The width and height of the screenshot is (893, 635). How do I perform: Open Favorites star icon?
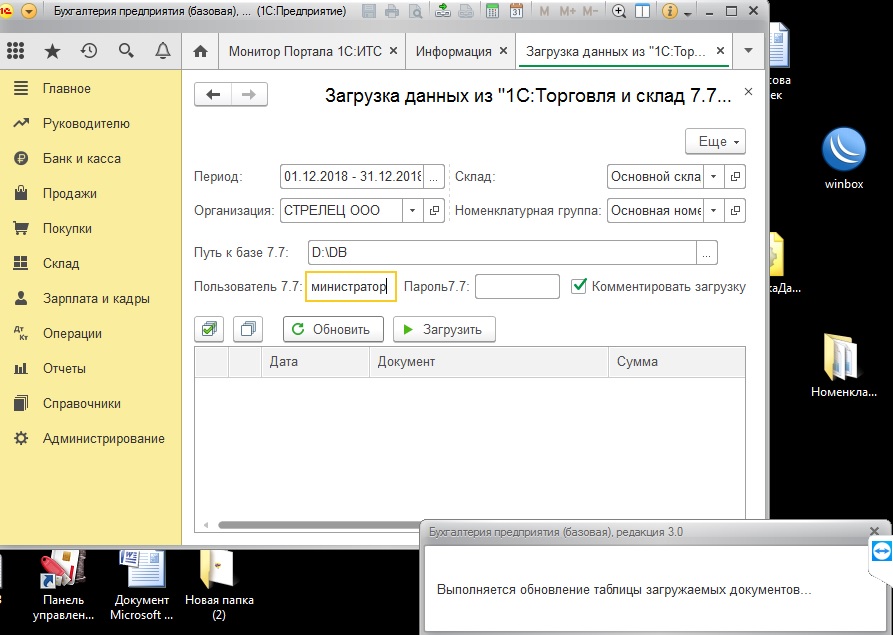52,51
